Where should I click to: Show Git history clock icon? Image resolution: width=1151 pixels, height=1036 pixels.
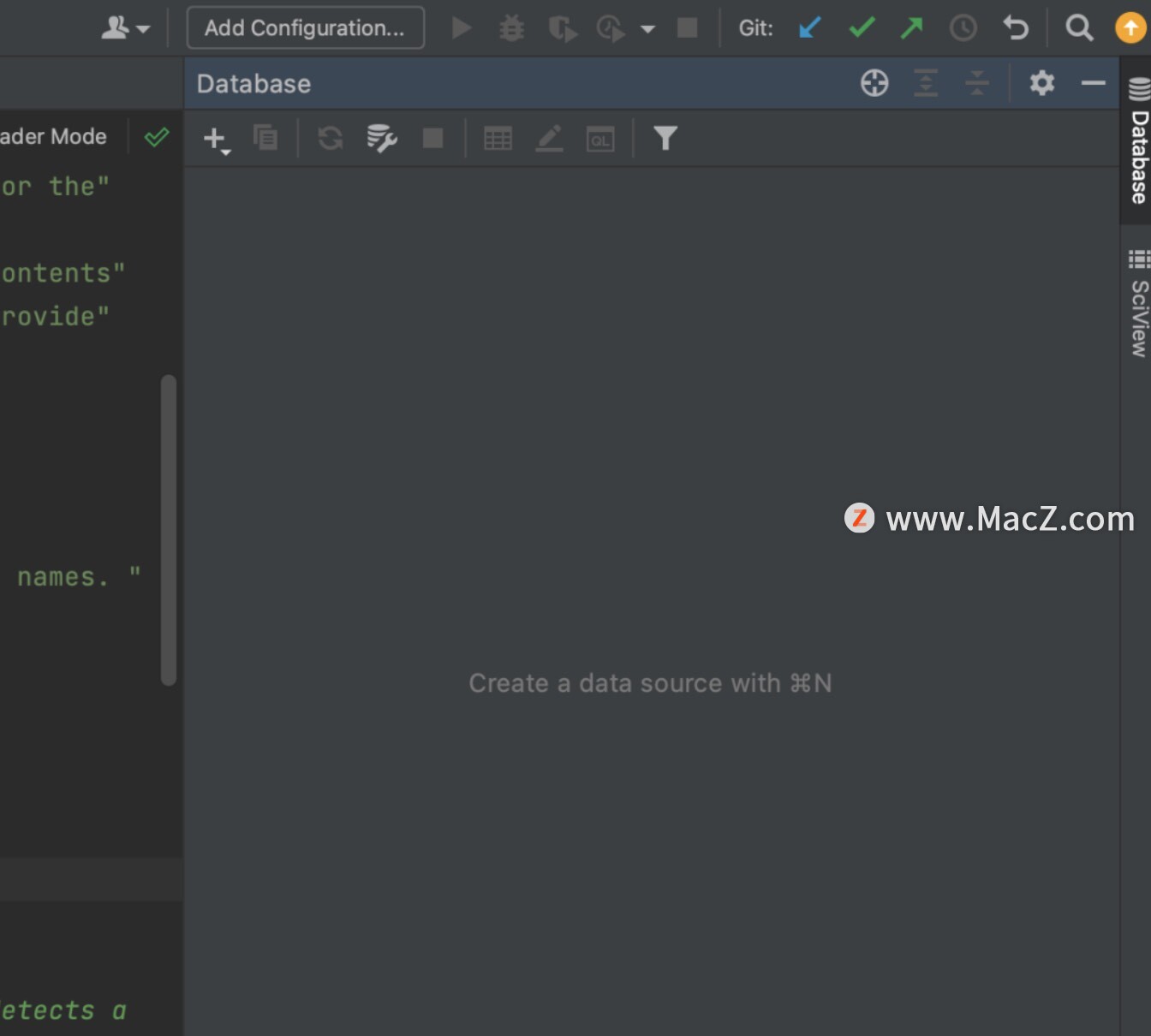tap(963, 28)
